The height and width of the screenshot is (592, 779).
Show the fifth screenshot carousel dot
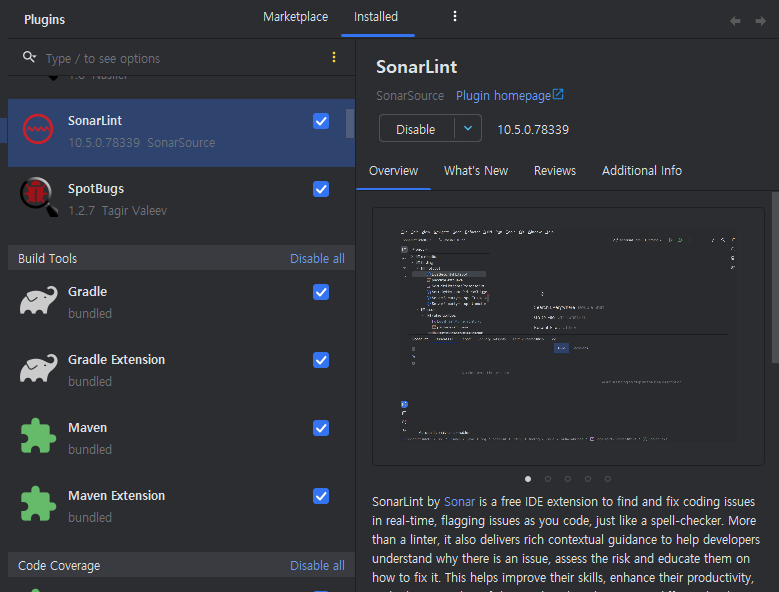[x=608, y=479]
